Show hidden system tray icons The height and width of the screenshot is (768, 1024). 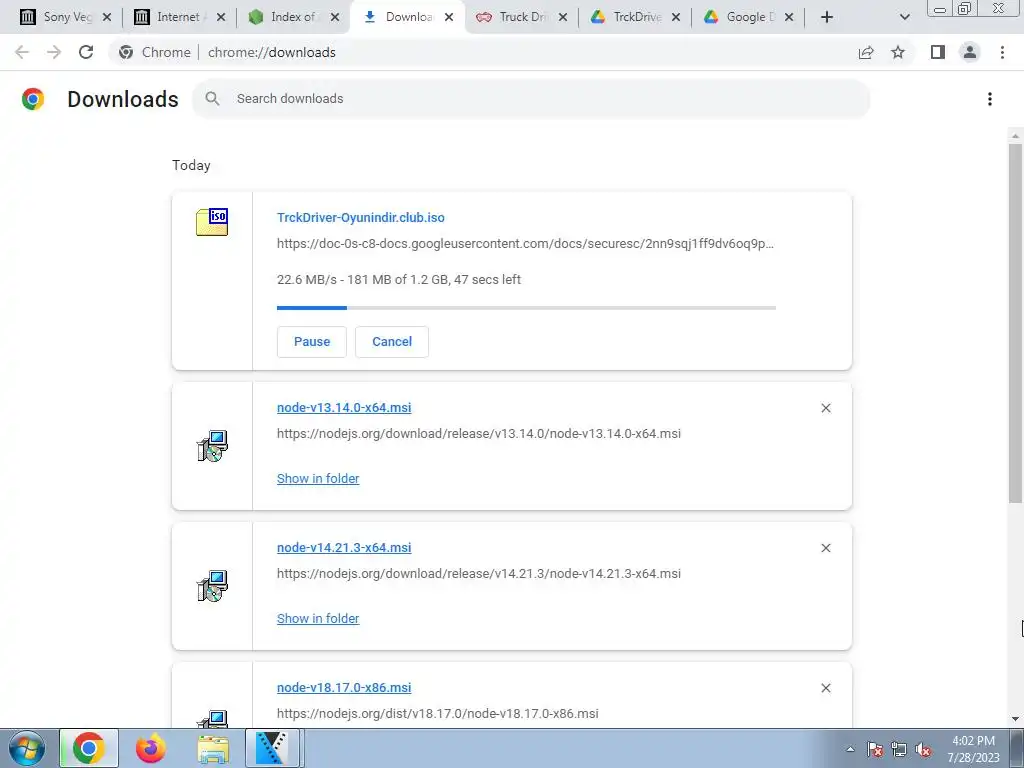tap(850, 749)
